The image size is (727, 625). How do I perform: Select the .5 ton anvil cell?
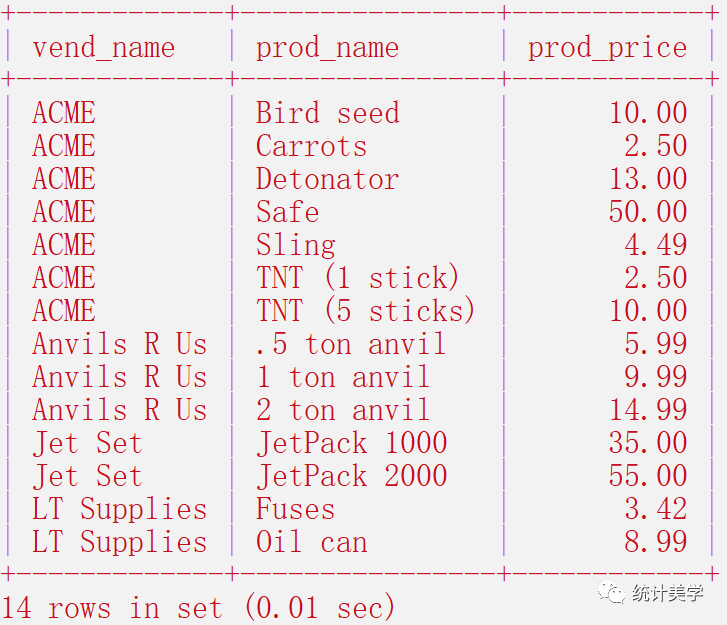click(351, 344)
